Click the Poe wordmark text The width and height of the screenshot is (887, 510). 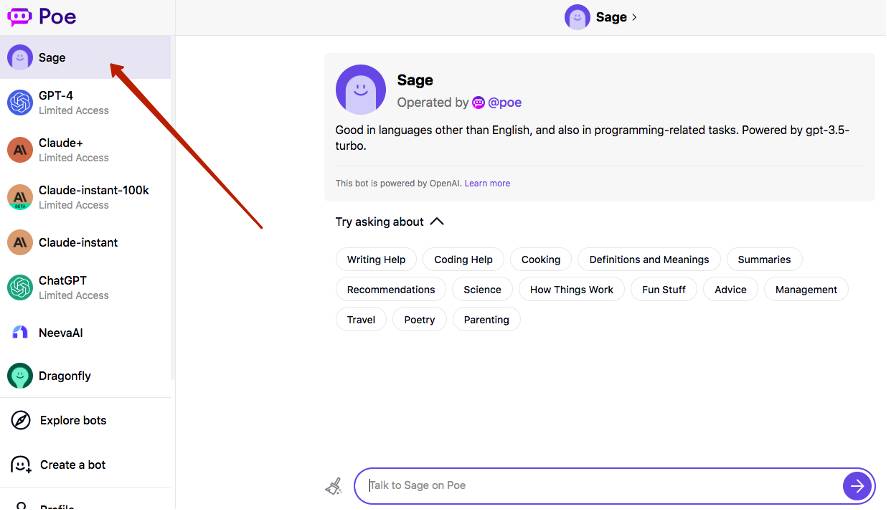pos(57,16)
